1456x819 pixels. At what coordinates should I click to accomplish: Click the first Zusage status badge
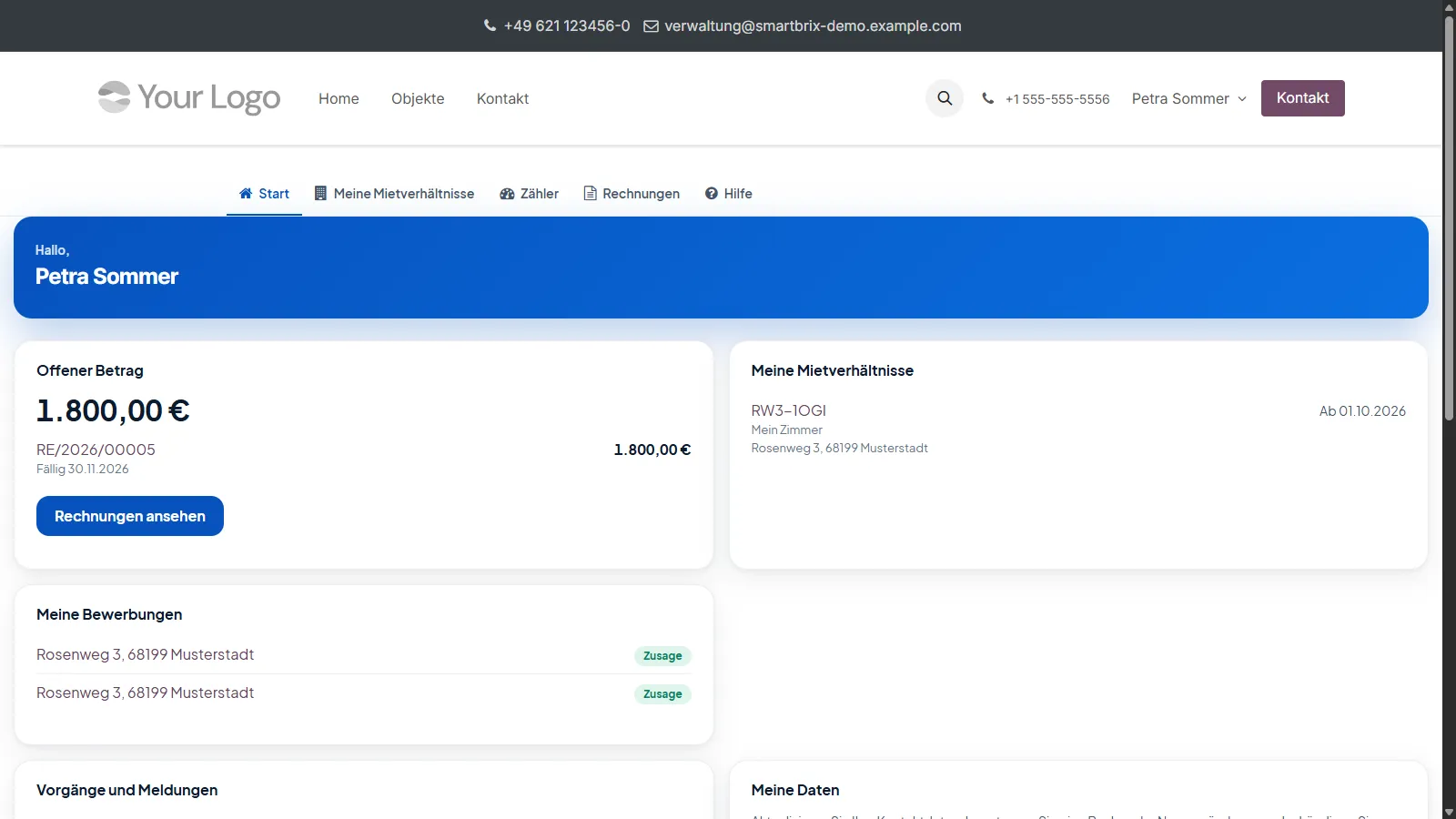662,656
